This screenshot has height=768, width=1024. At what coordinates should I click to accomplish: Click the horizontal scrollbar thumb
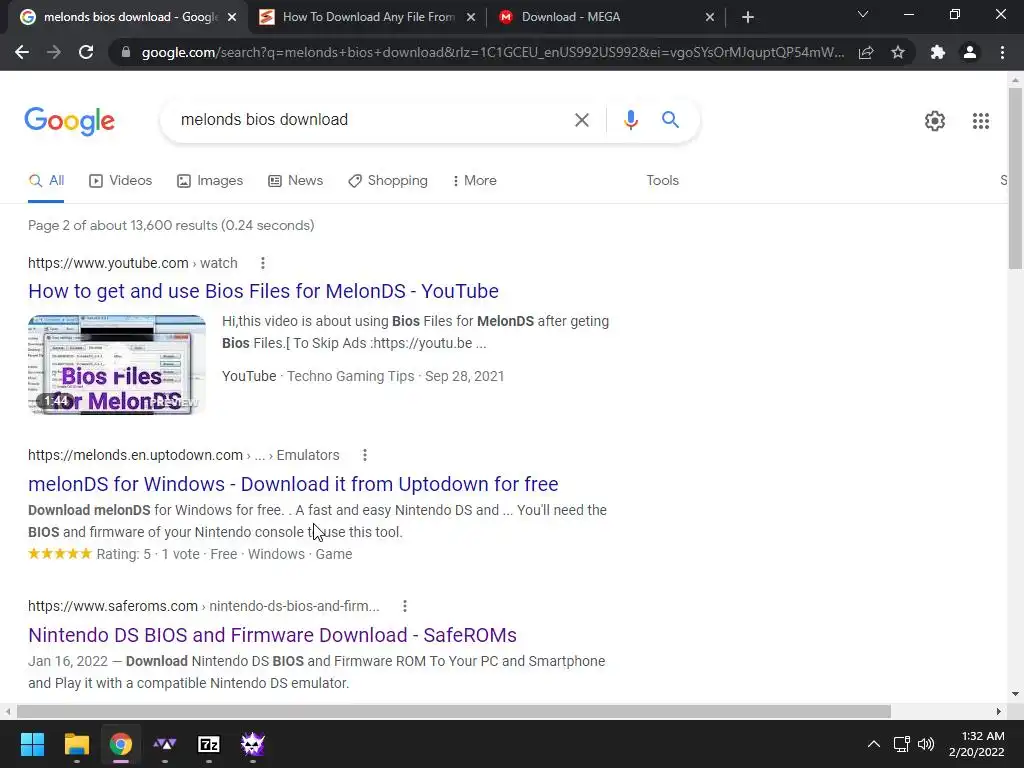click(x=454, y=711)
